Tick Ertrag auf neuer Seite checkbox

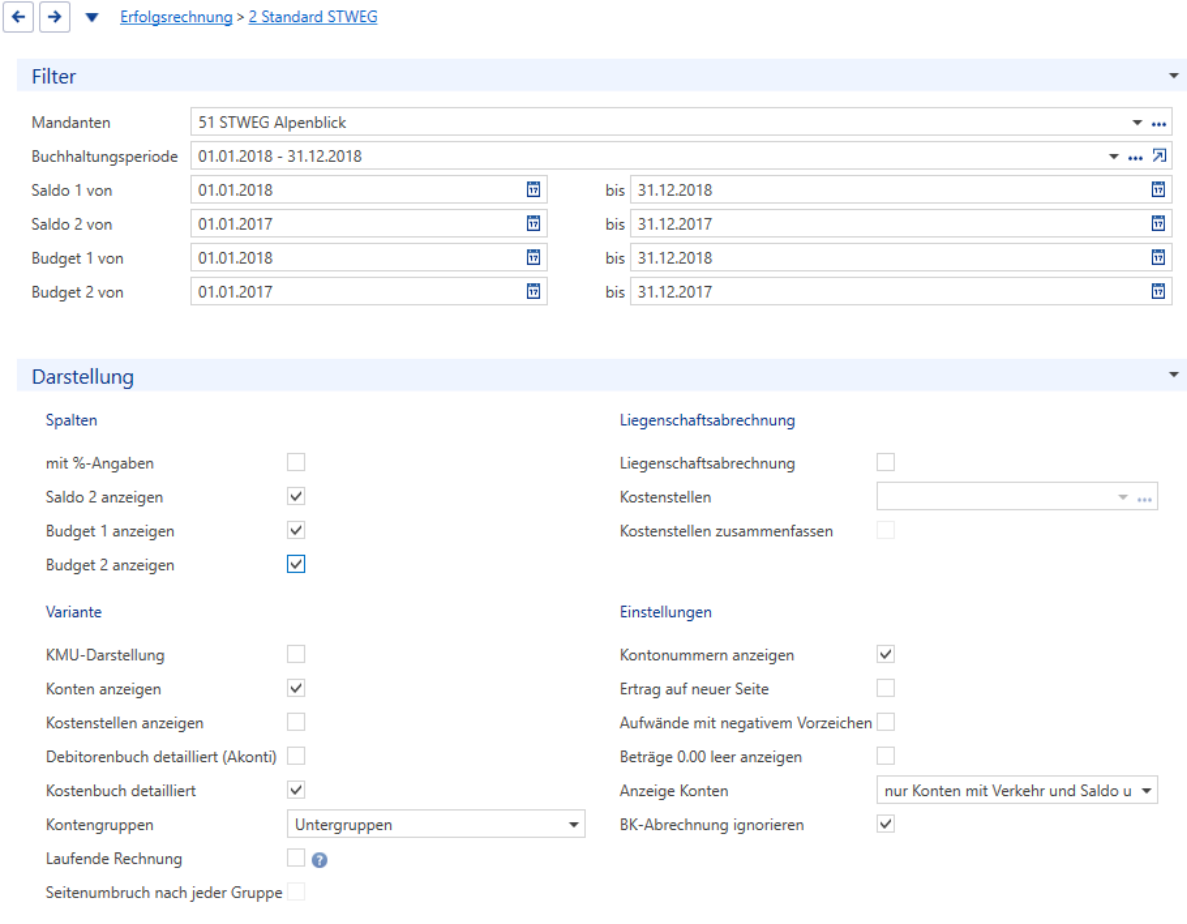click(x=886, y=688)
